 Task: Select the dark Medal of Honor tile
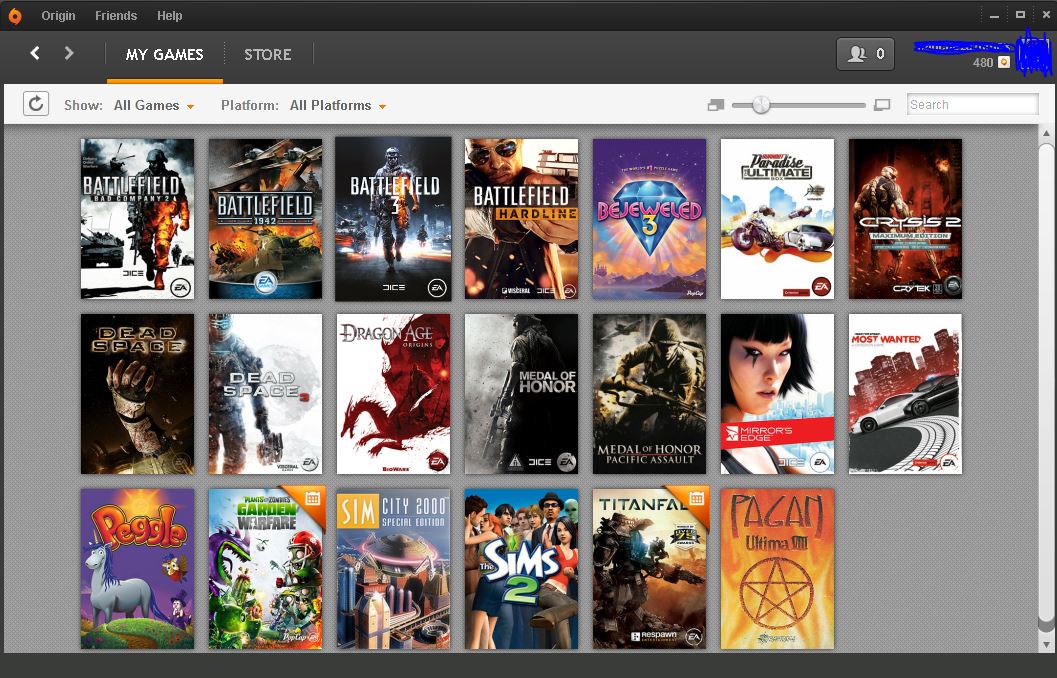pyautogui.click(x=521, y=394)
